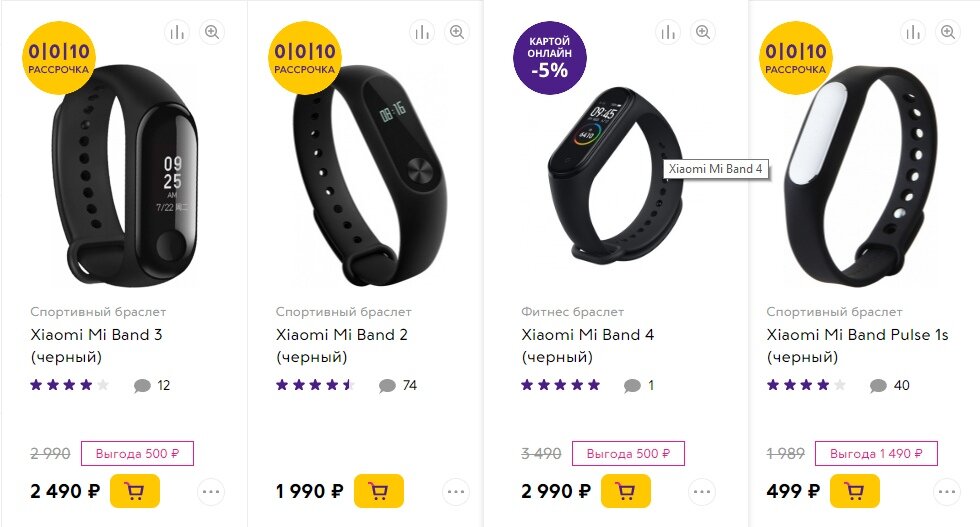Expand more options for Mi Band 3

[211, 492]
